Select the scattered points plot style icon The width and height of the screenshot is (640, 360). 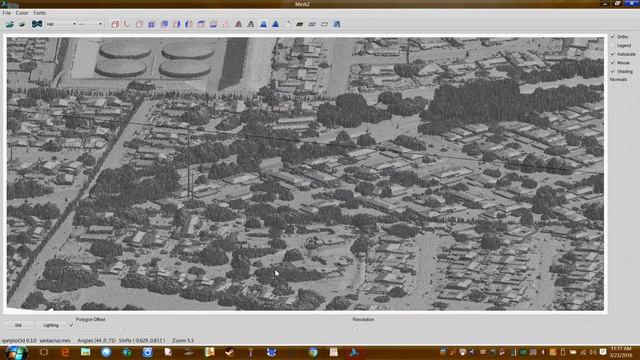pyautogui.click(x=226, y=24)
